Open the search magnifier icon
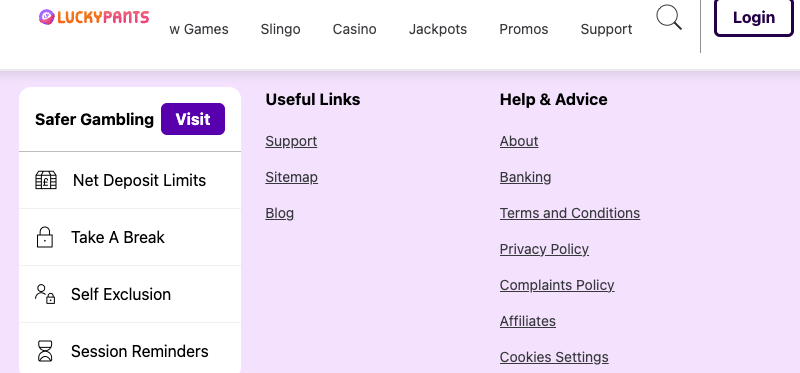The width and height of the screenshot is (800, 373). point(669,17)
